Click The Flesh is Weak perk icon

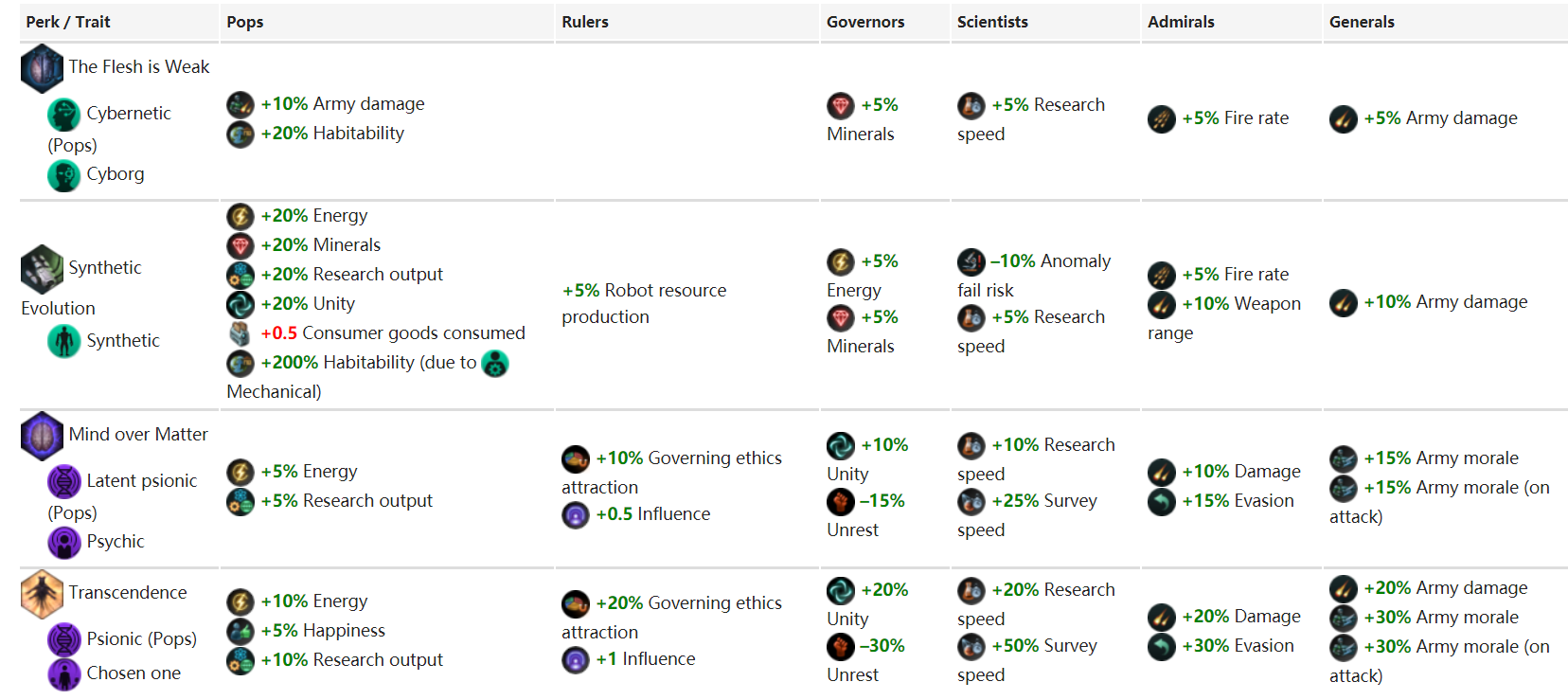[x=42, y=68]
